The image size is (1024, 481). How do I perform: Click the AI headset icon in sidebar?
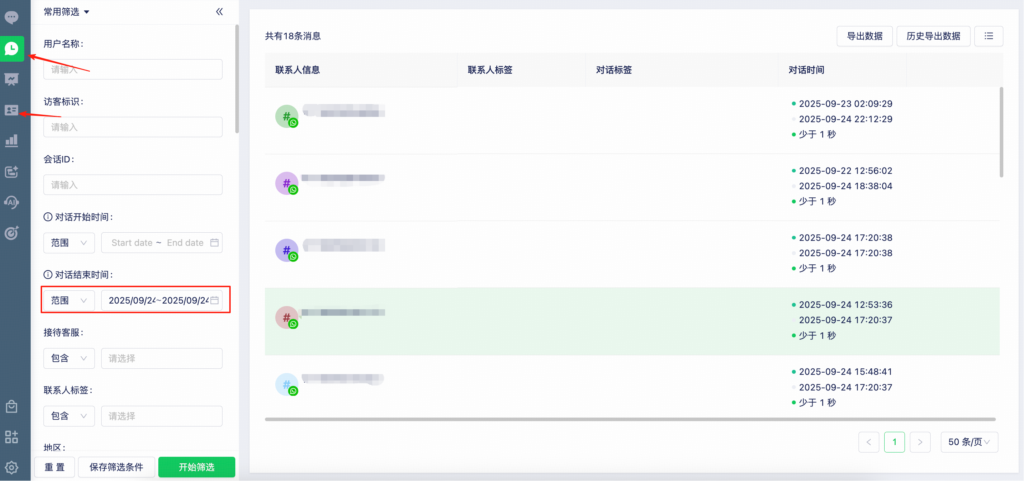coord(12,202)
